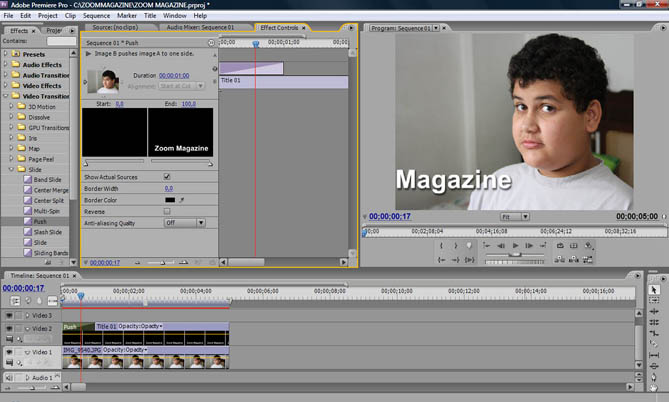
Task: Toggle Video 2 track eye visibility
Action: 10,328
